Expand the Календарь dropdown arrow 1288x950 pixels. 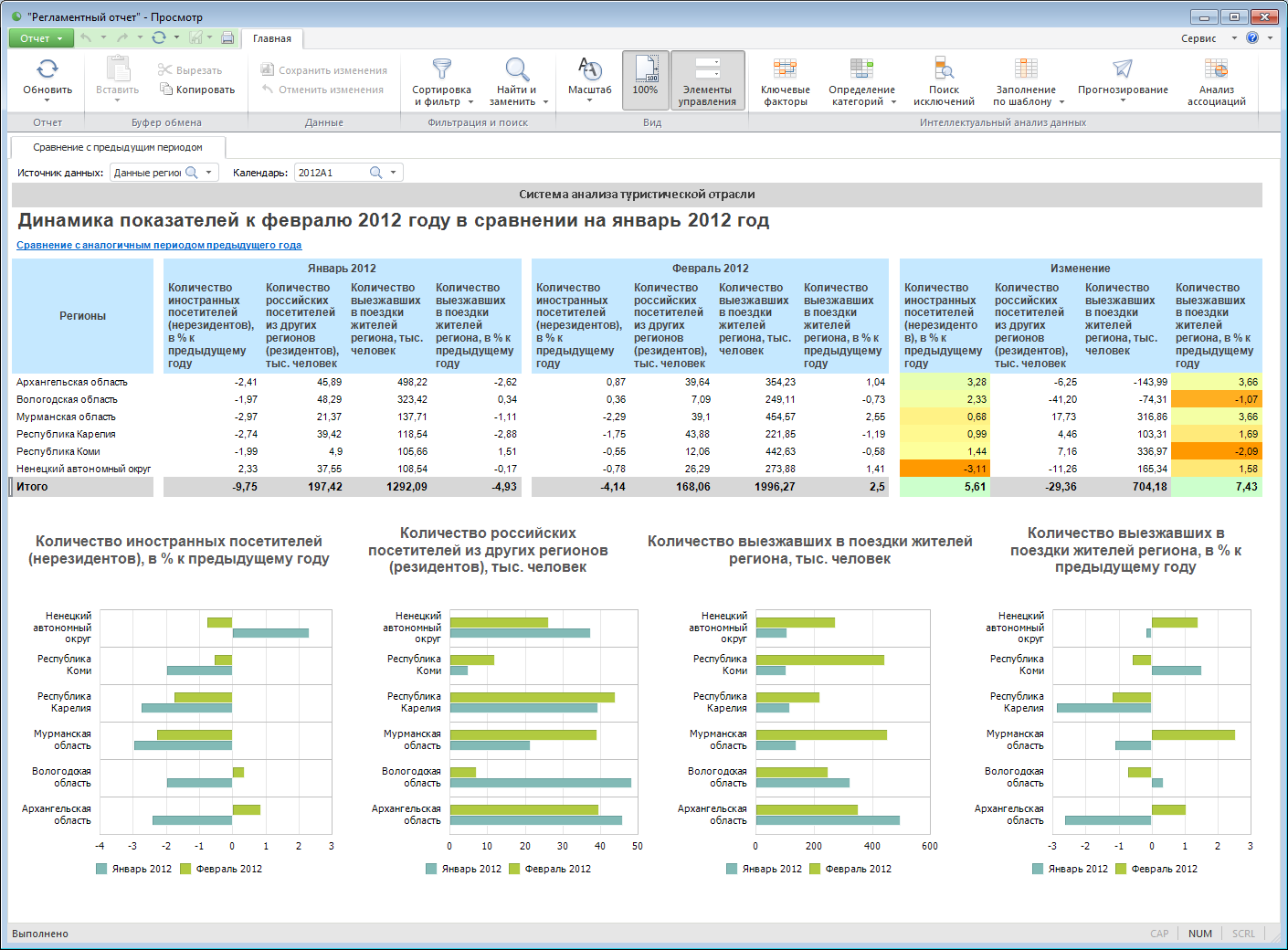(x=394, y=173)
